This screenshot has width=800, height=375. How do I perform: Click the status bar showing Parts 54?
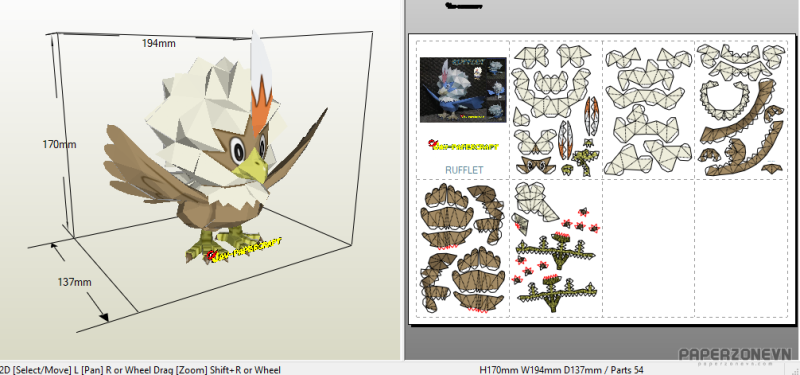[x=561, y=369]
